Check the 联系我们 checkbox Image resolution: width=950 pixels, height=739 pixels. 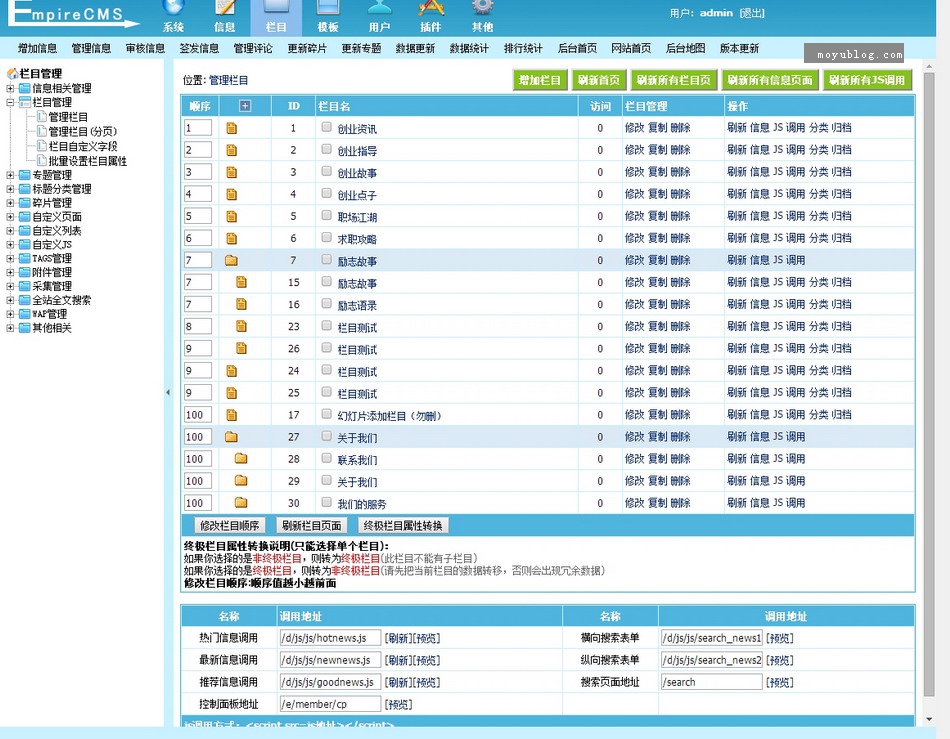click(327, 458)
